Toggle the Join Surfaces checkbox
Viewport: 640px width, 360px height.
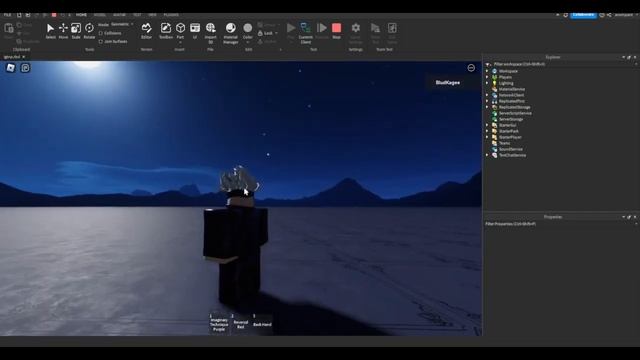click(x=101, y=42)
